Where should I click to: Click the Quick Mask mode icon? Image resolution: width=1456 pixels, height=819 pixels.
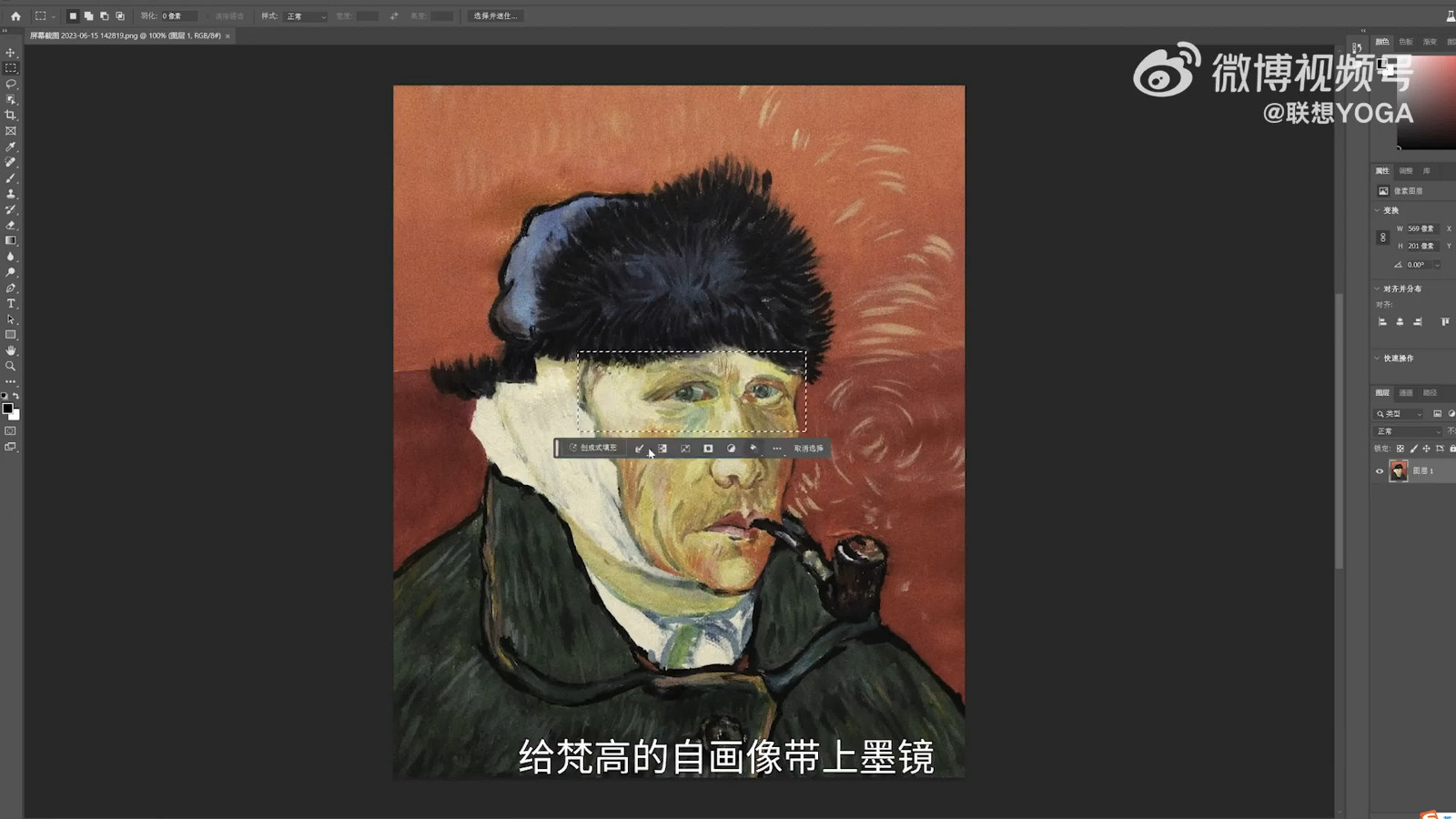(11, 431)
